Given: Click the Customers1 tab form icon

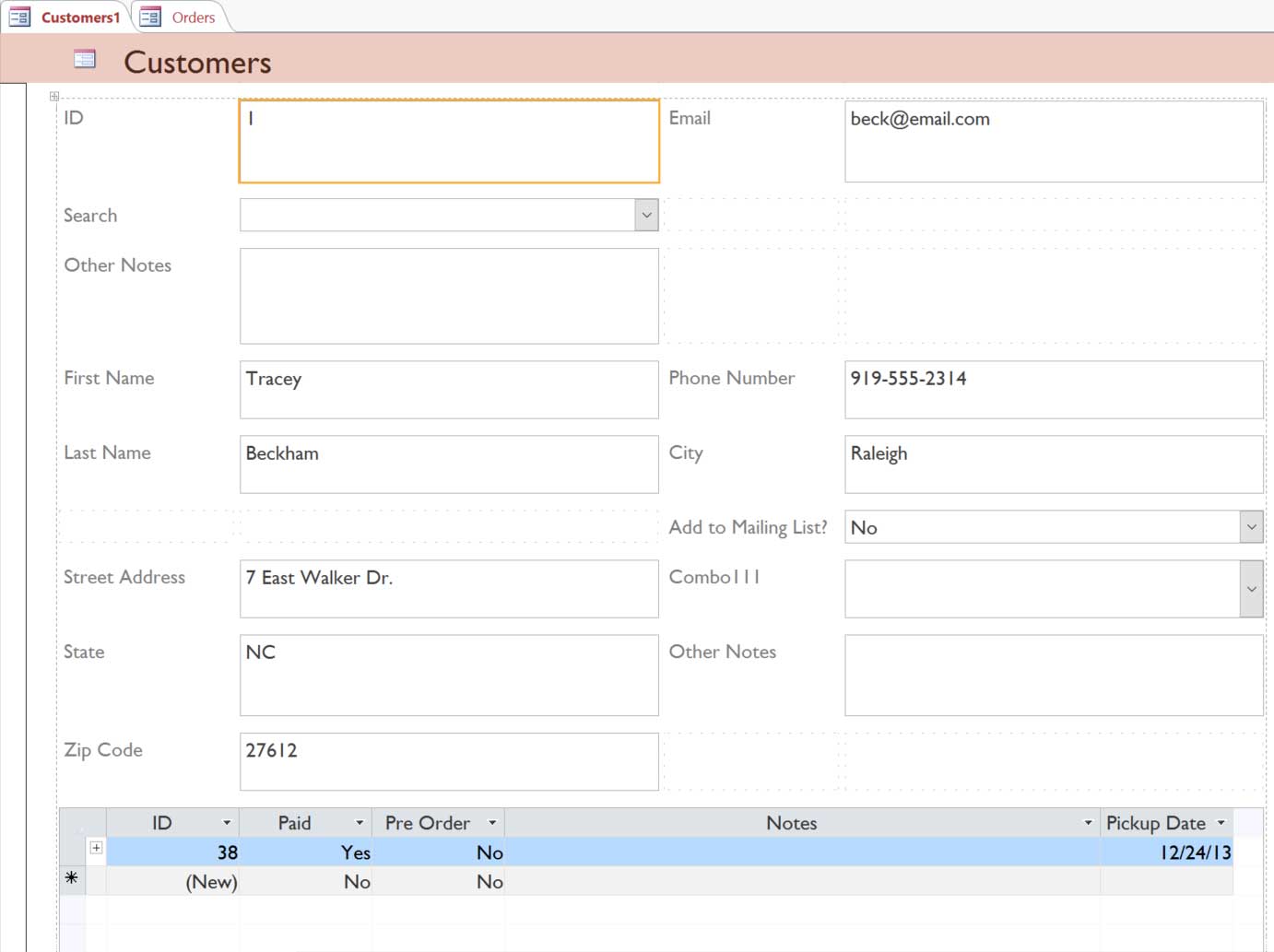Looking at the screenshot, I should tap(19, 17).
